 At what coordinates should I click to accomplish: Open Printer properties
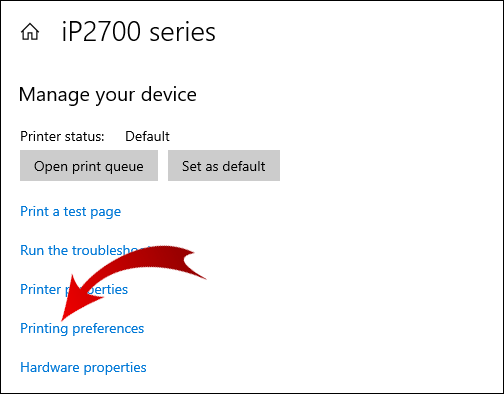click(x=74, y=289)
